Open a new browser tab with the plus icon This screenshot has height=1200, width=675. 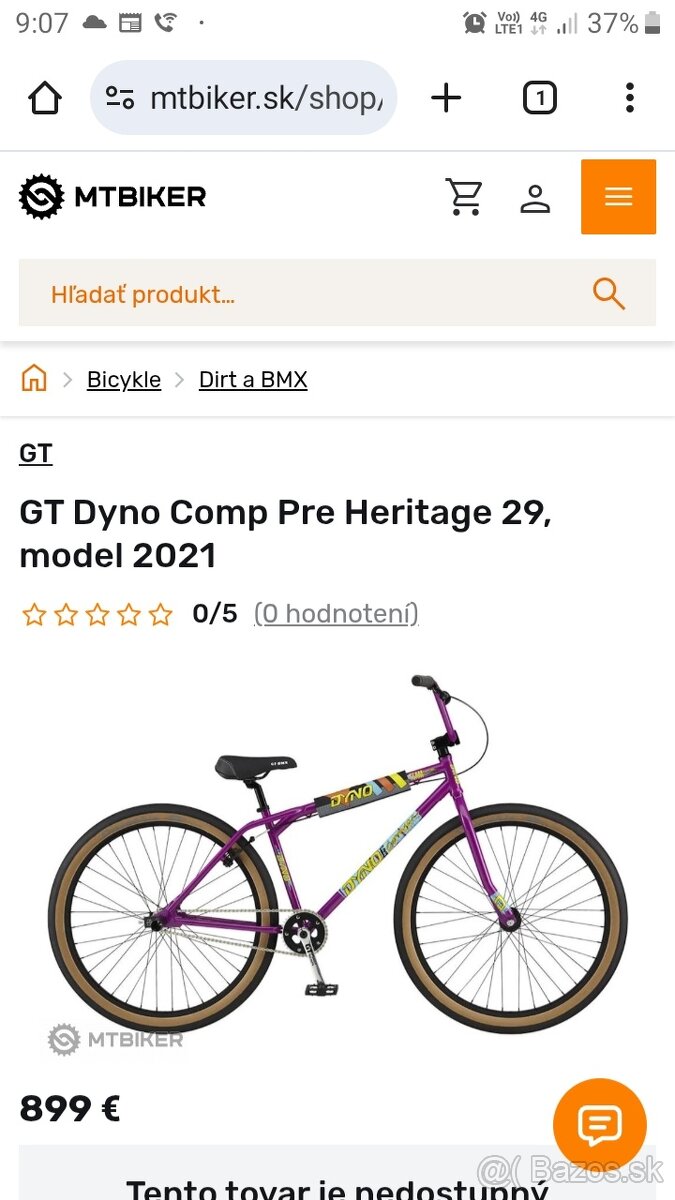coord(446,98)
